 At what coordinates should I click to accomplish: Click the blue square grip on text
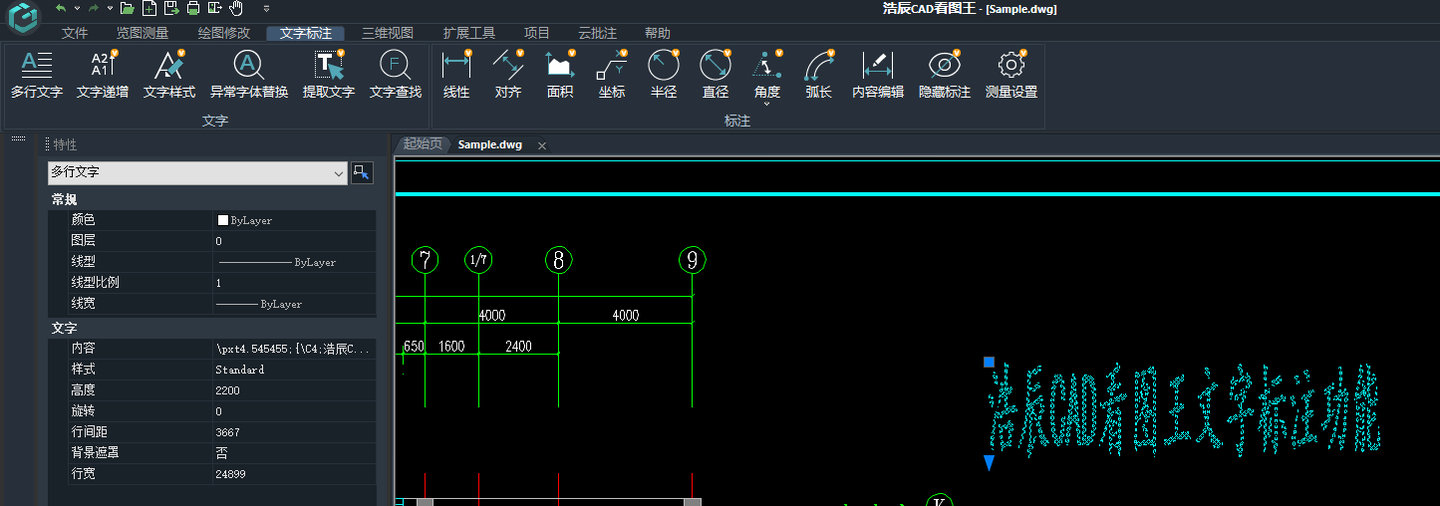click(x=989, y=362)
